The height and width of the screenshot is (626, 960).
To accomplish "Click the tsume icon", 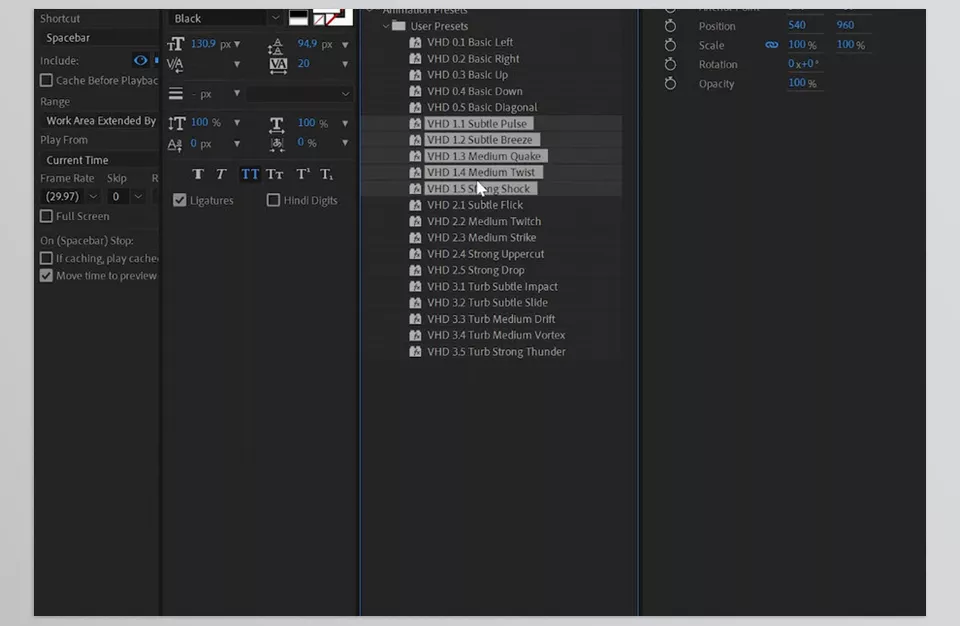I will click(277, 144).
